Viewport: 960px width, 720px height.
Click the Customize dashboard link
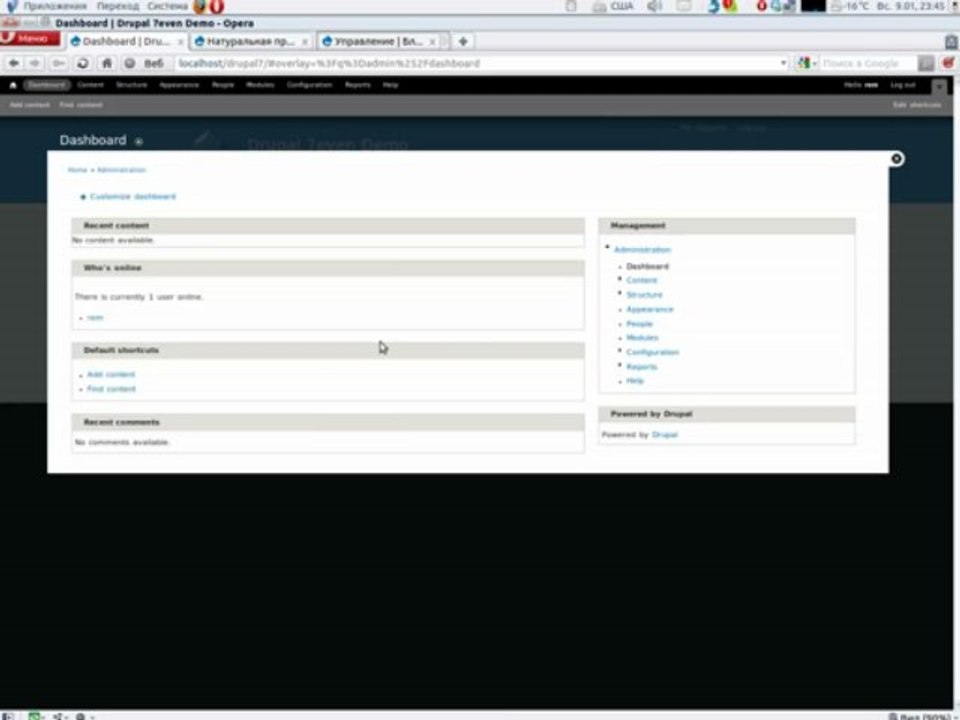133,197
